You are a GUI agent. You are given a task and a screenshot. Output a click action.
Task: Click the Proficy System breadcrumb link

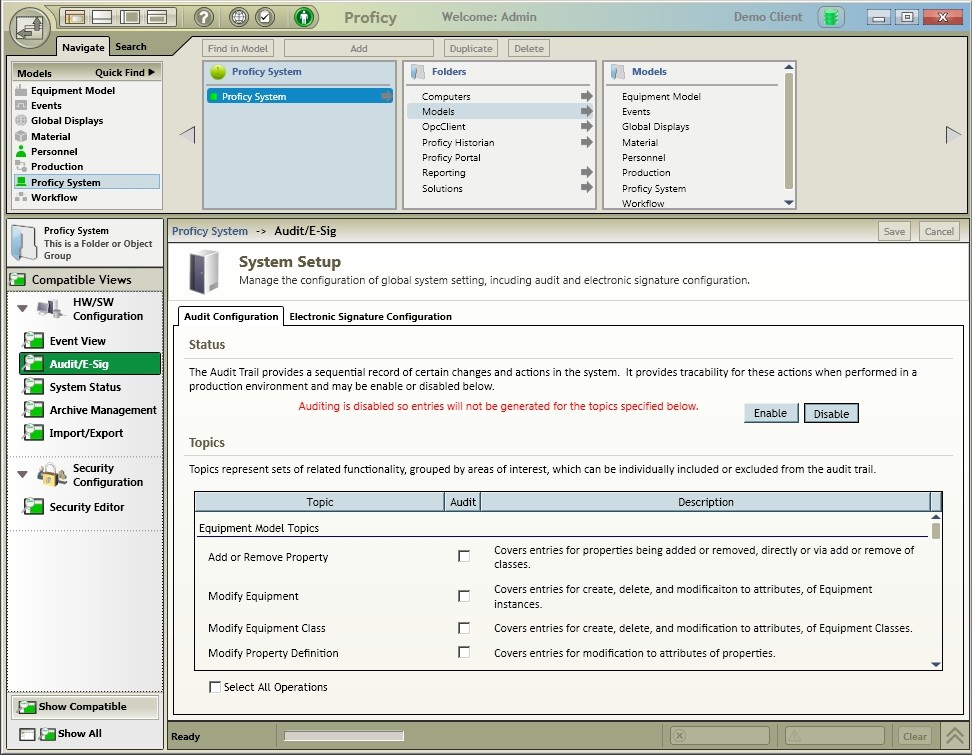(210, 231)
